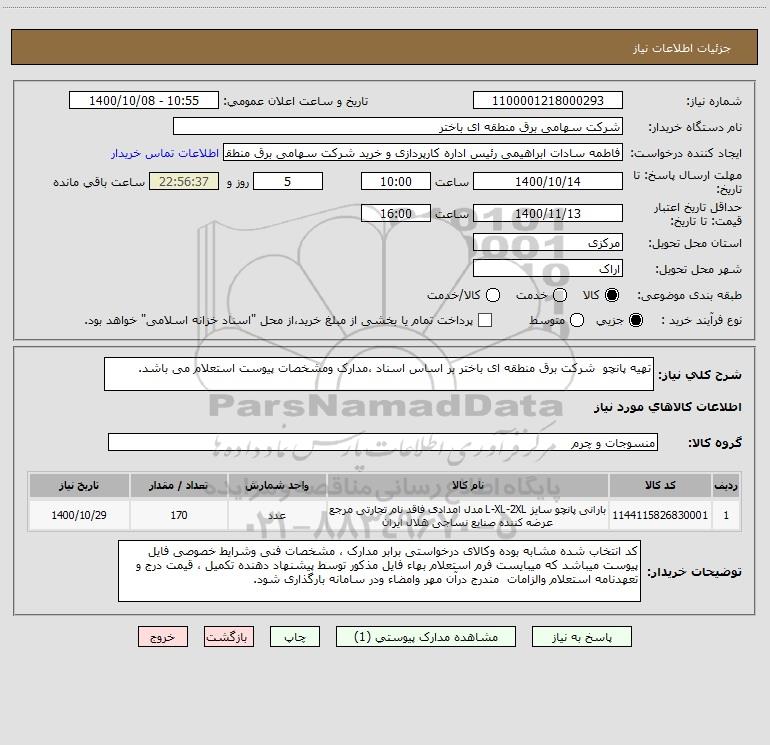
Task: Click the چاپ print button
Action: click(295, 637)
